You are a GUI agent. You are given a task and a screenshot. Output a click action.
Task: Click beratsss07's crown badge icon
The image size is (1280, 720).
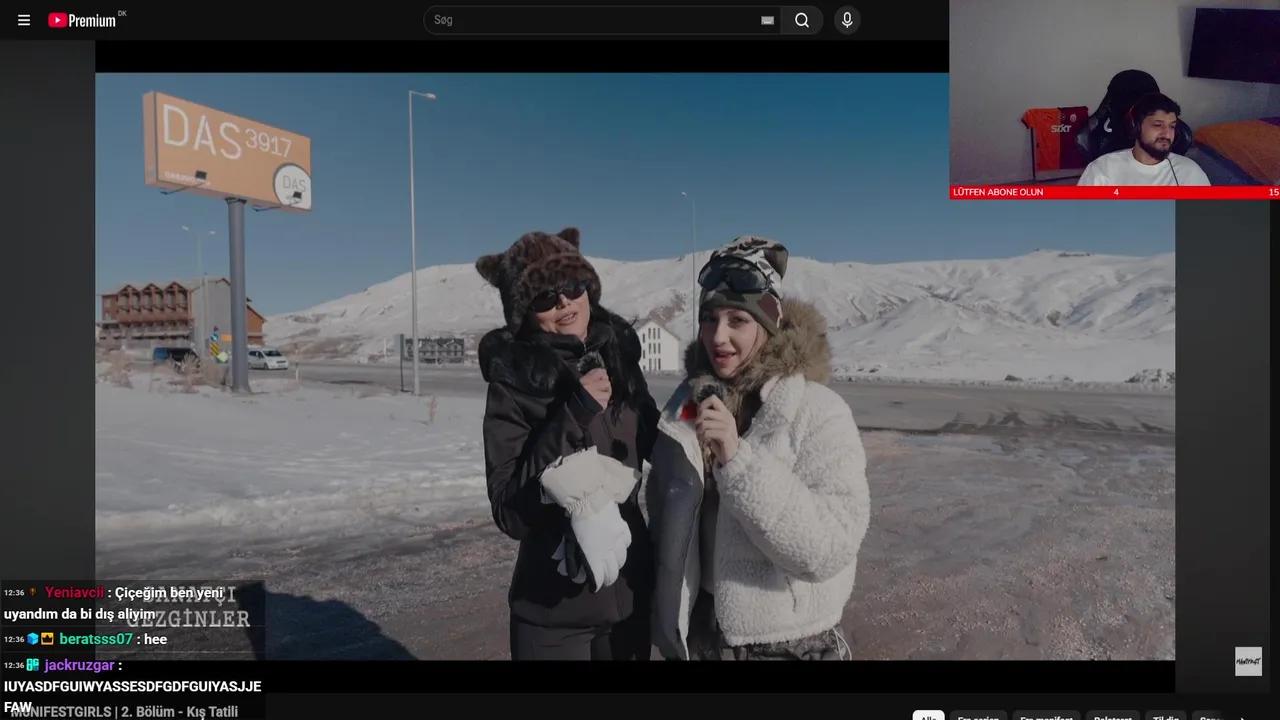click(x=47, y=639)
